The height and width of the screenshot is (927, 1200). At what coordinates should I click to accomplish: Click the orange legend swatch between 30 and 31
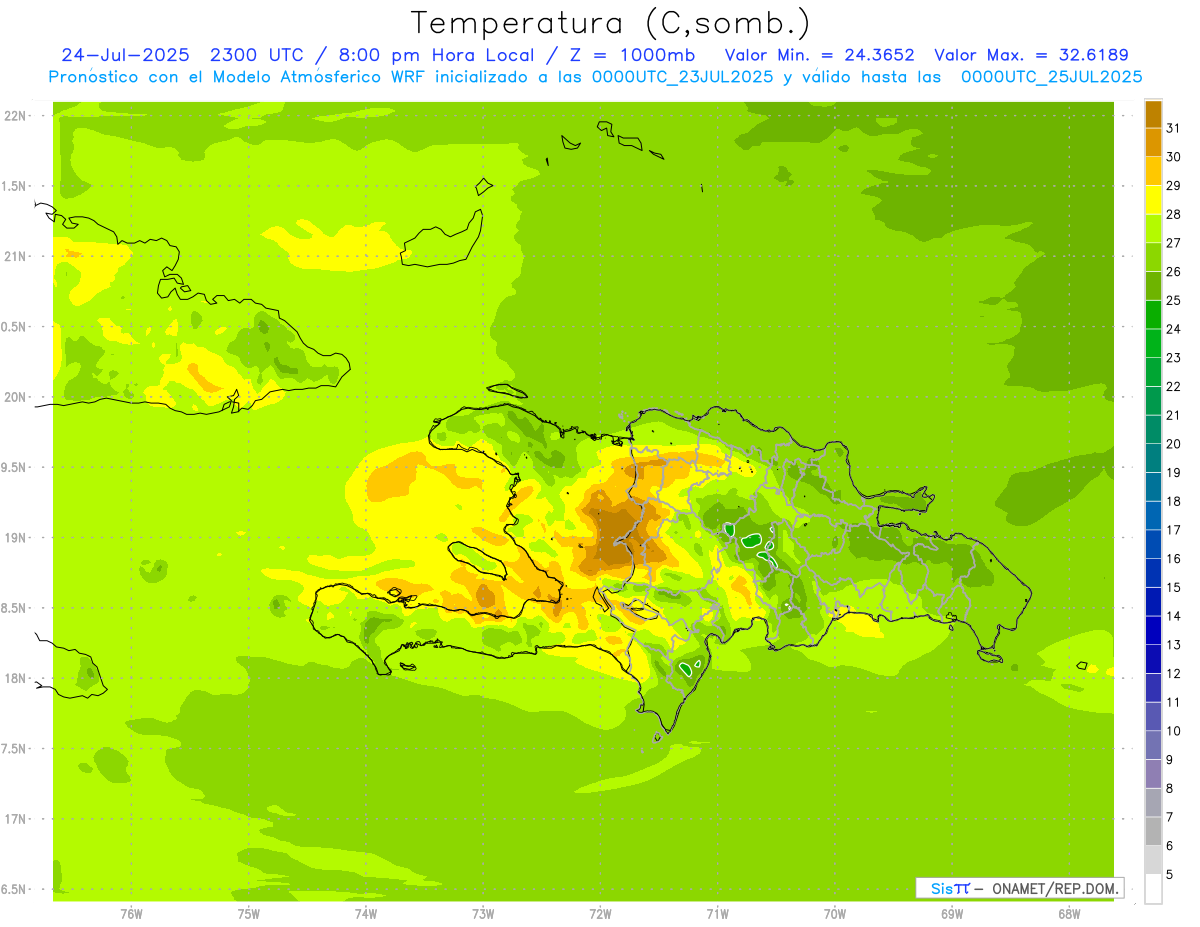tap(1153, 142)
